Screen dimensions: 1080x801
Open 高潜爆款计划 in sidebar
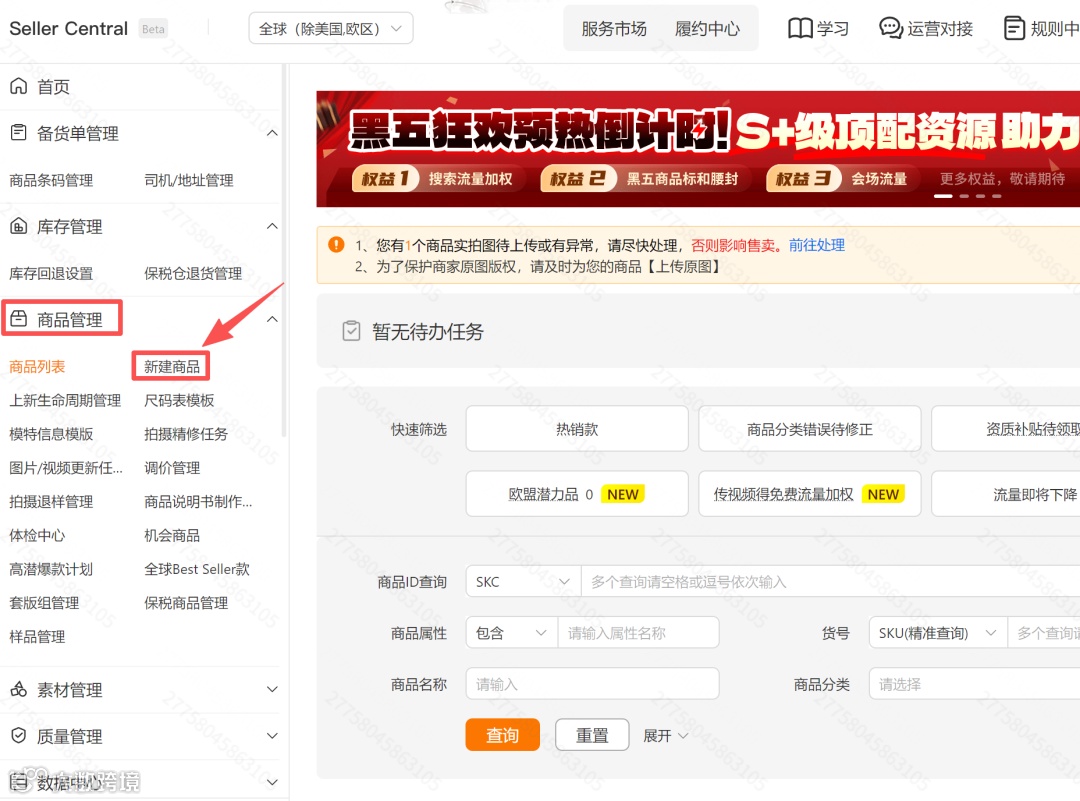51,569
